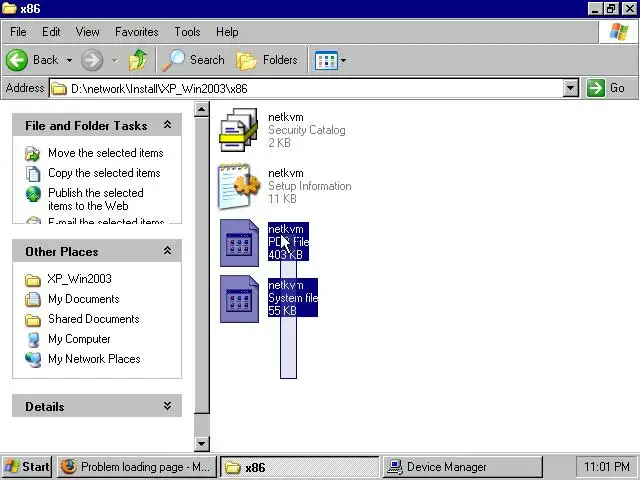Viewport: 640px width, 480px height.
Task: Open the File menu
Action: click(18, 32)
